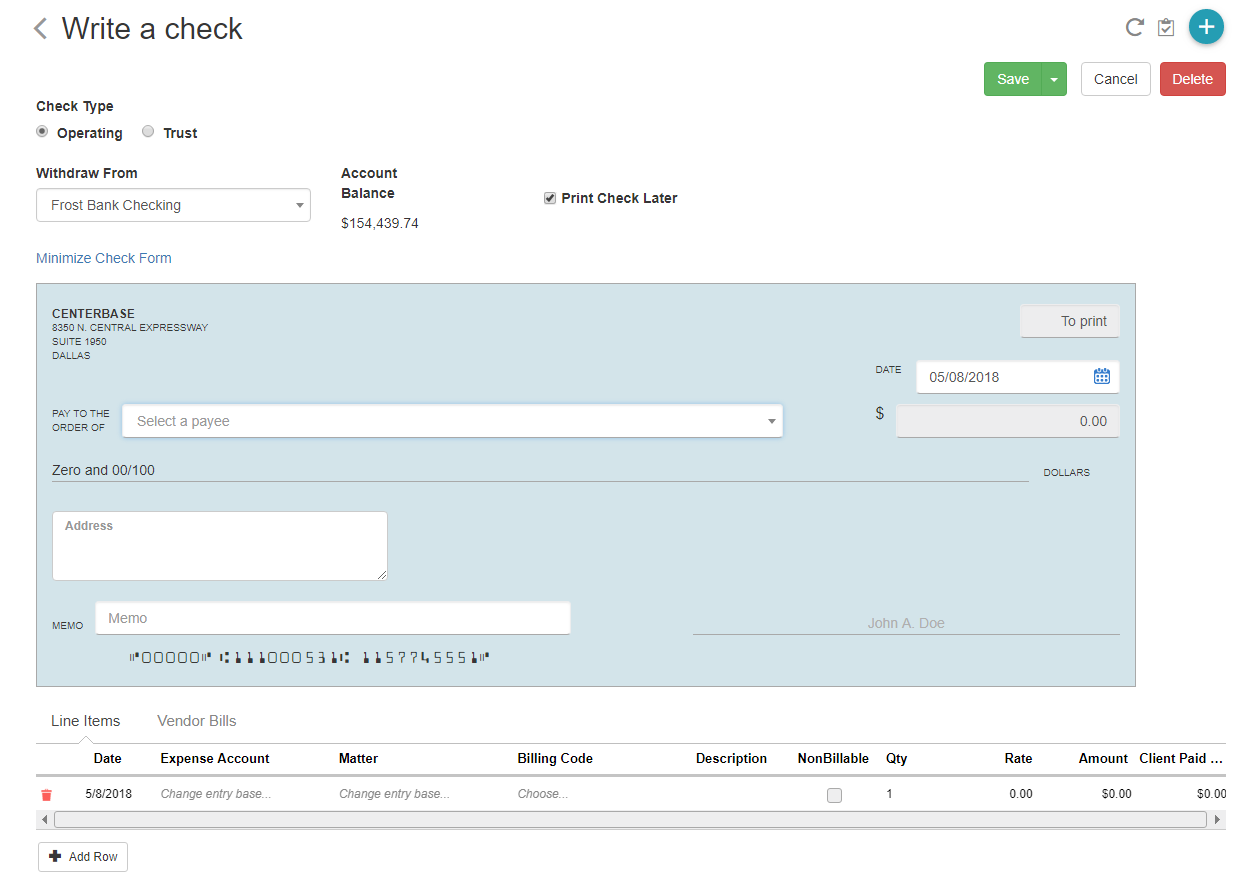Click the checklist clipboard icon near the top
1258x888 pixels.
click(1166, 27)
